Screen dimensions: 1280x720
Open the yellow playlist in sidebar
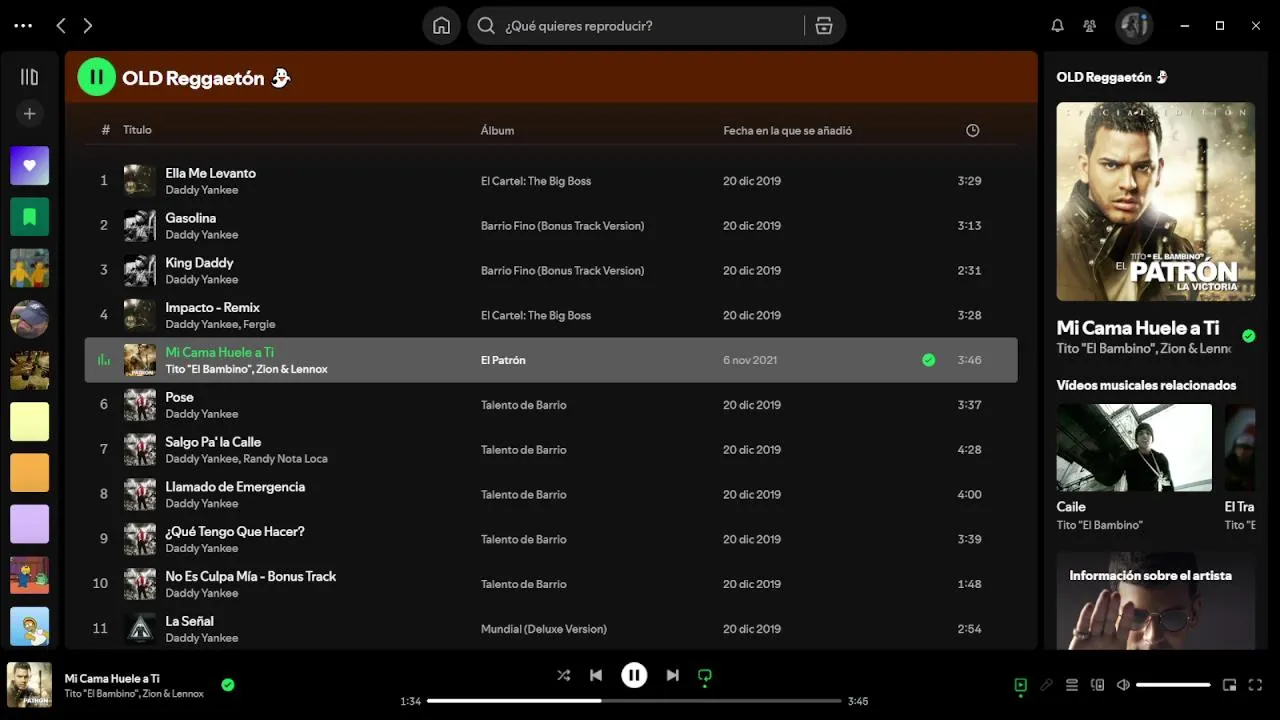tap(29, 422)
